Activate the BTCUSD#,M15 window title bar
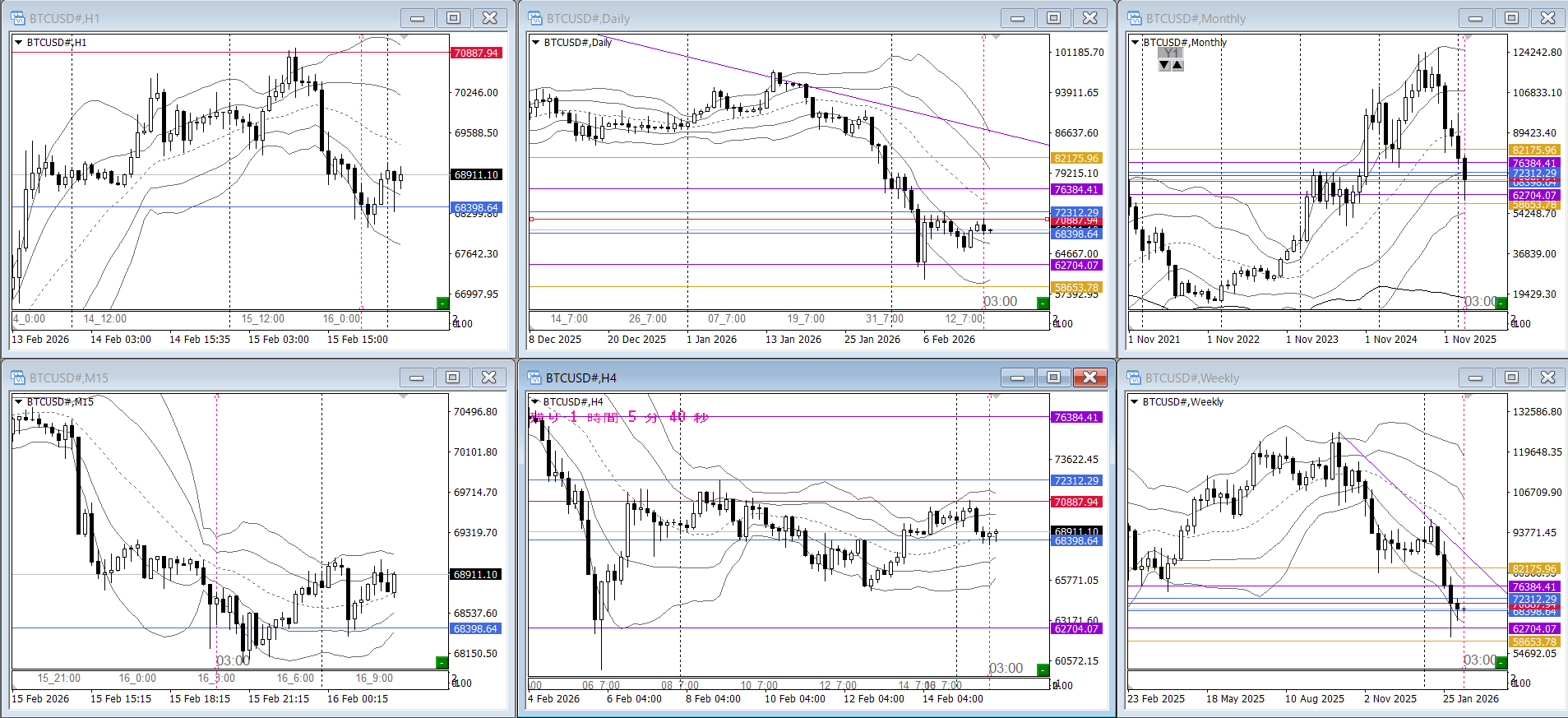 coord(206,378)
